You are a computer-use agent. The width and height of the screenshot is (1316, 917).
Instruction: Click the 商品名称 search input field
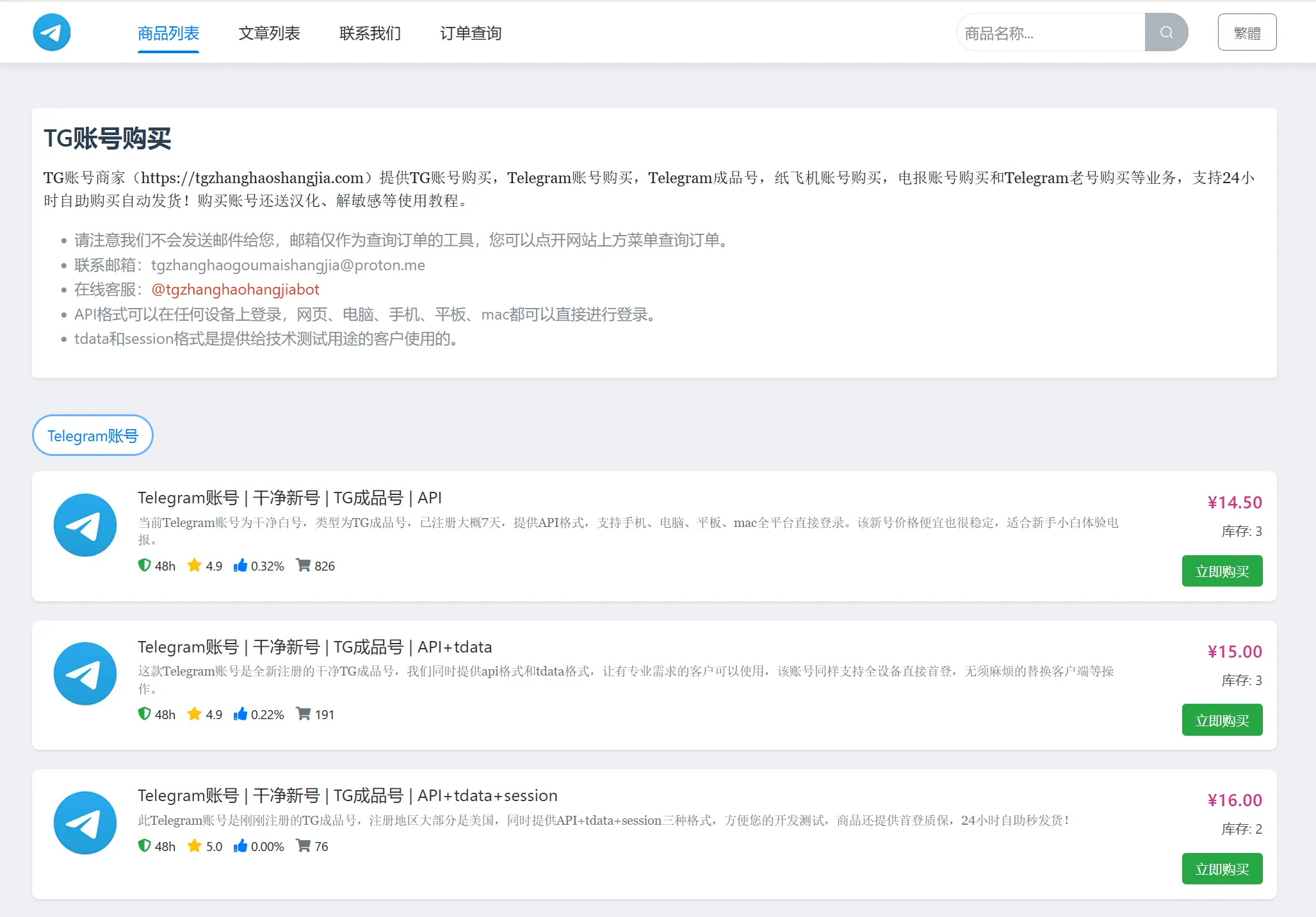[1050, 31]
